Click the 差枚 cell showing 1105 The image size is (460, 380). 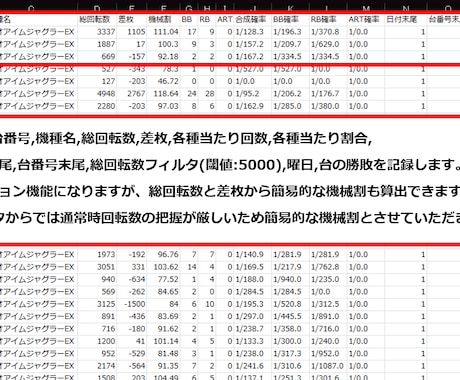[132, 32]
